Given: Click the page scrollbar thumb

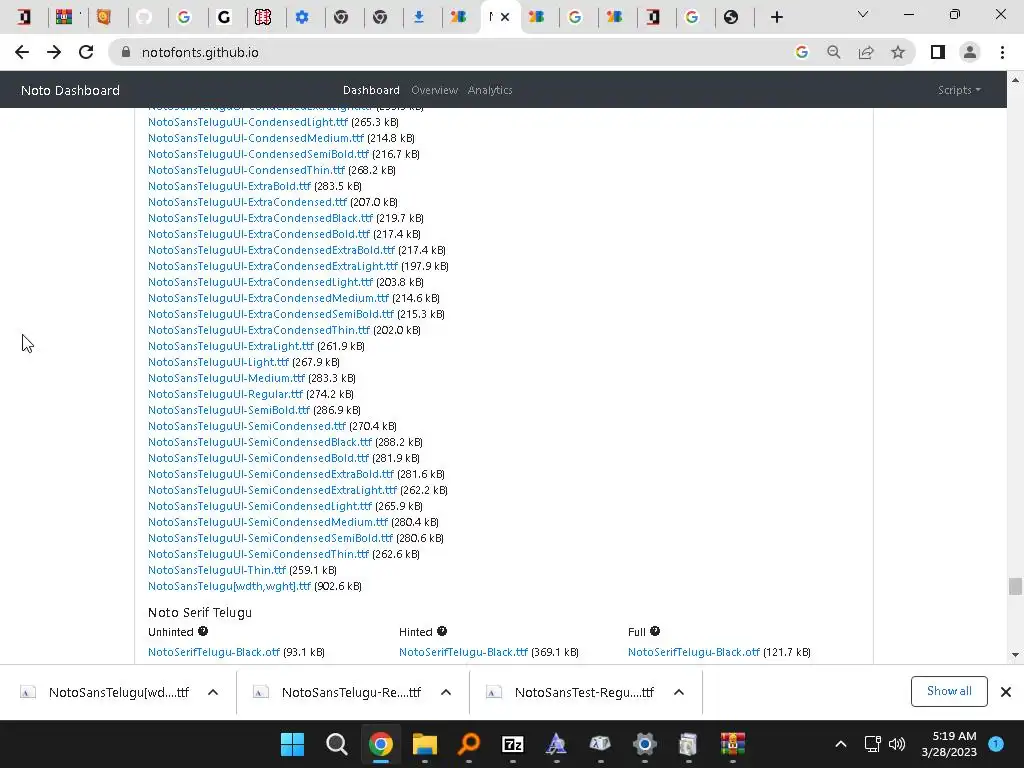Looking at the screenshot, I should pos(1015,586).
